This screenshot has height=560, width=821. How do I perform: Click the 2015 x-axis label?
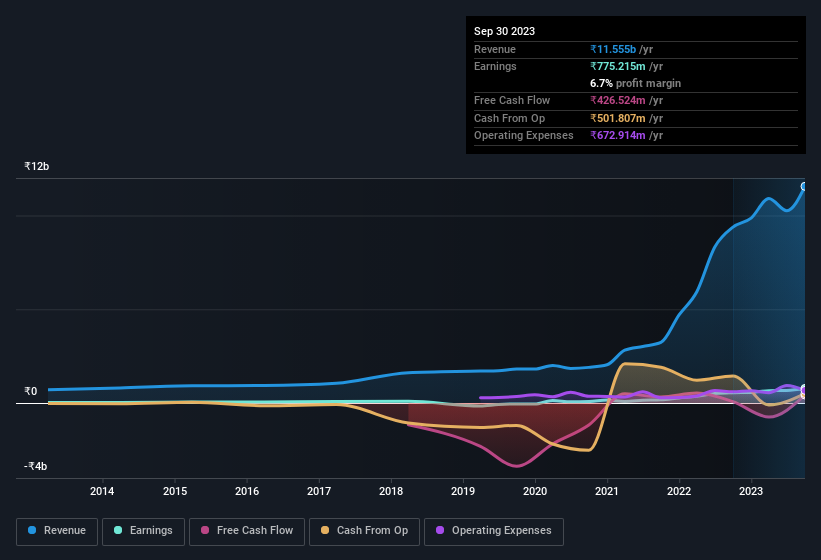(175, 491)
